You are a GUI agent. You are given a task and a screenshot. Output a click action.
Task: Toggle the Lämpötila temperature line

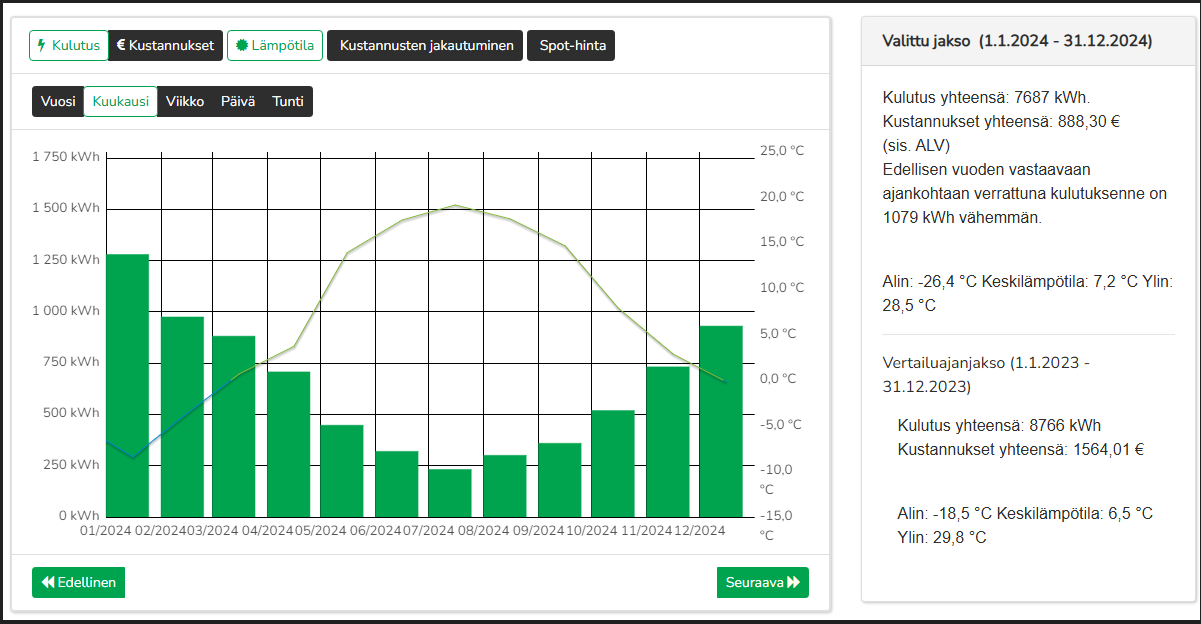pyautogui.click(x=275, y=46)
